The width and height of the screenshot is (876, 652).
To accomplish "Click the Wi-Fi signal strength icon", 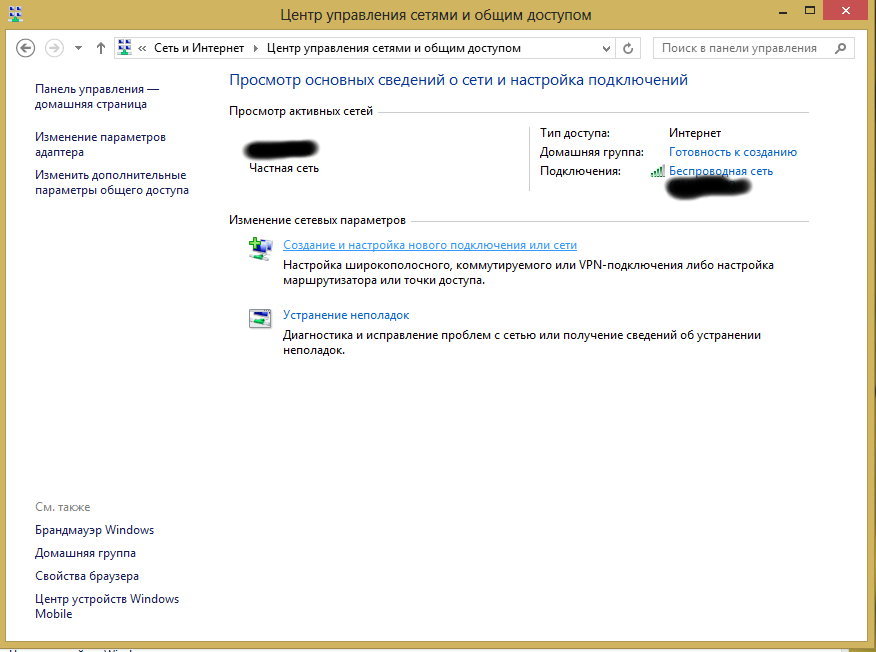I will (658, 171).
